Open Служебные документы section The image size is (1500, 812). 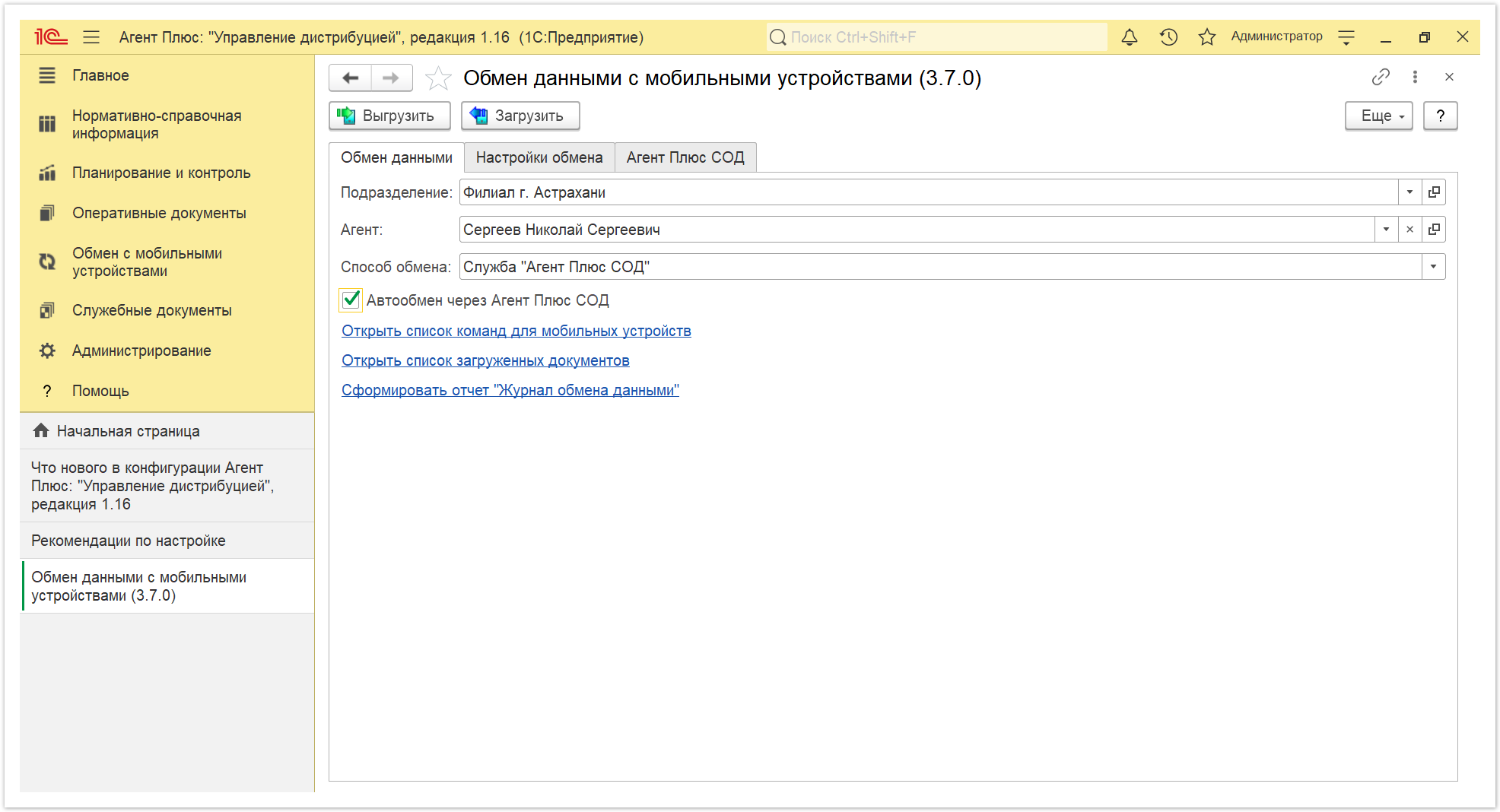point(151,310)
